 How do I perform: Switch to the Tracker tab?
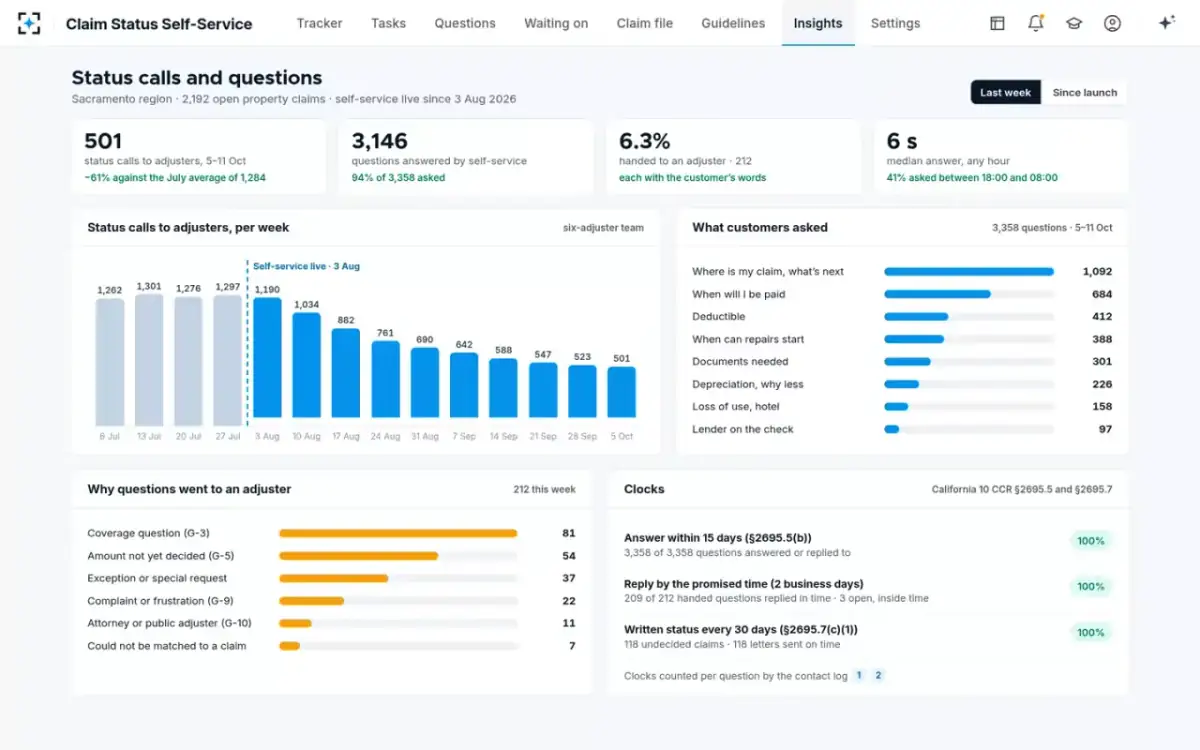(x=319, y=23)
